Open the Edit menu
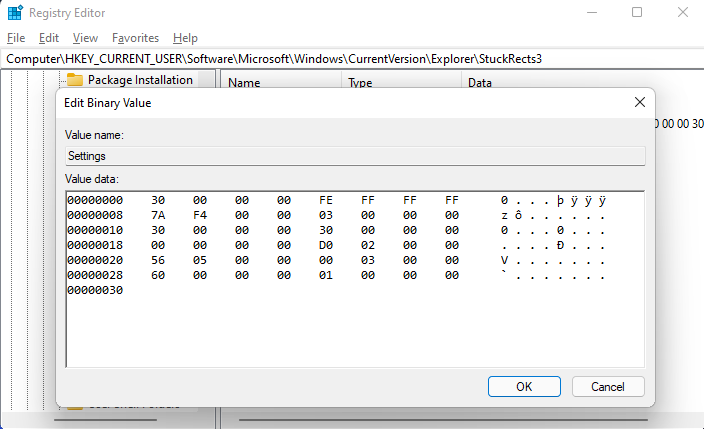 49,38
